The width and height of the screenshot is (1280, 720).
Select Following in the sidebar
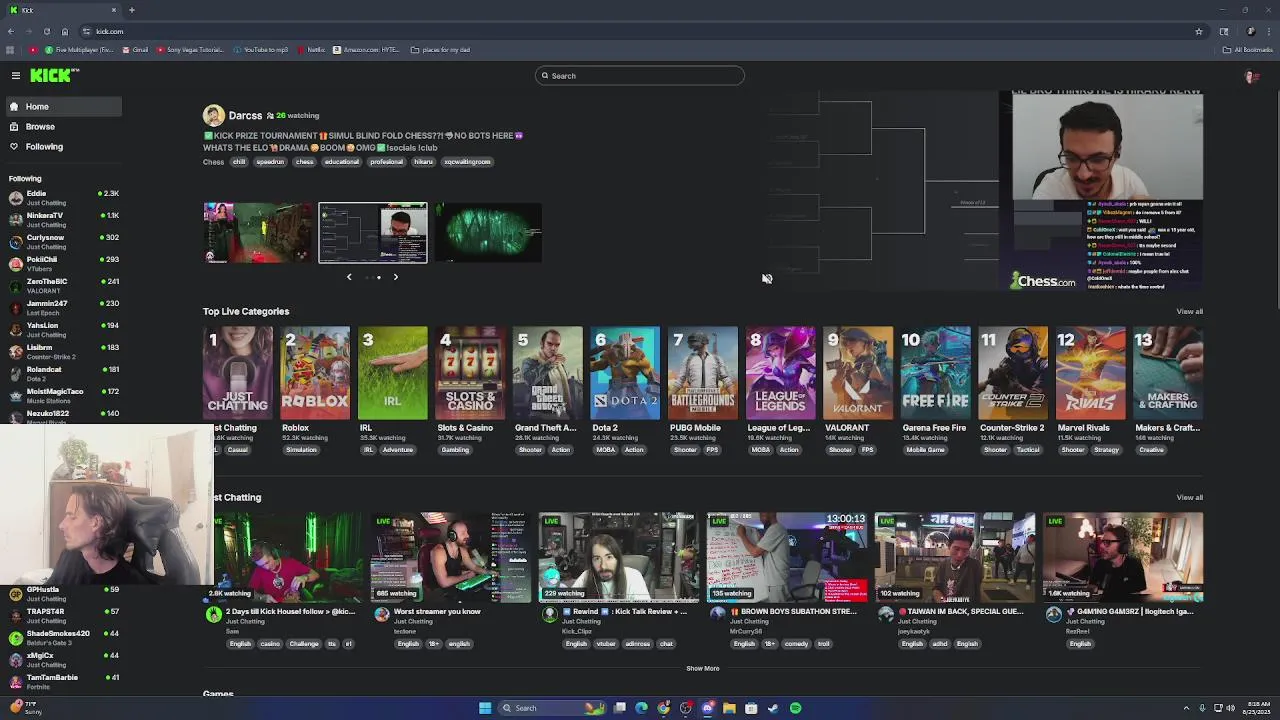coord(62,146)
